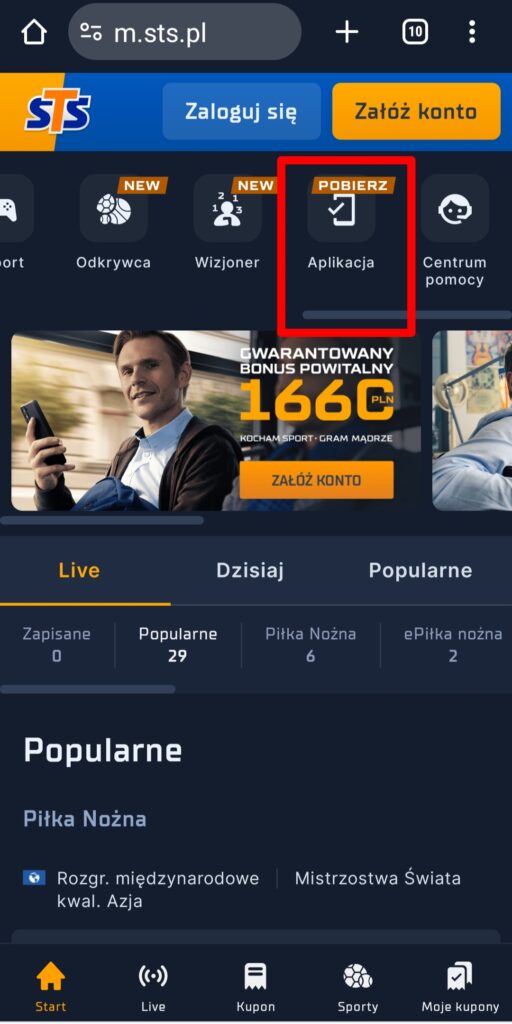Click the Zaloguj się button
Image resolution: width=512 pixels, height=1024 pixels.
point(242,111)
